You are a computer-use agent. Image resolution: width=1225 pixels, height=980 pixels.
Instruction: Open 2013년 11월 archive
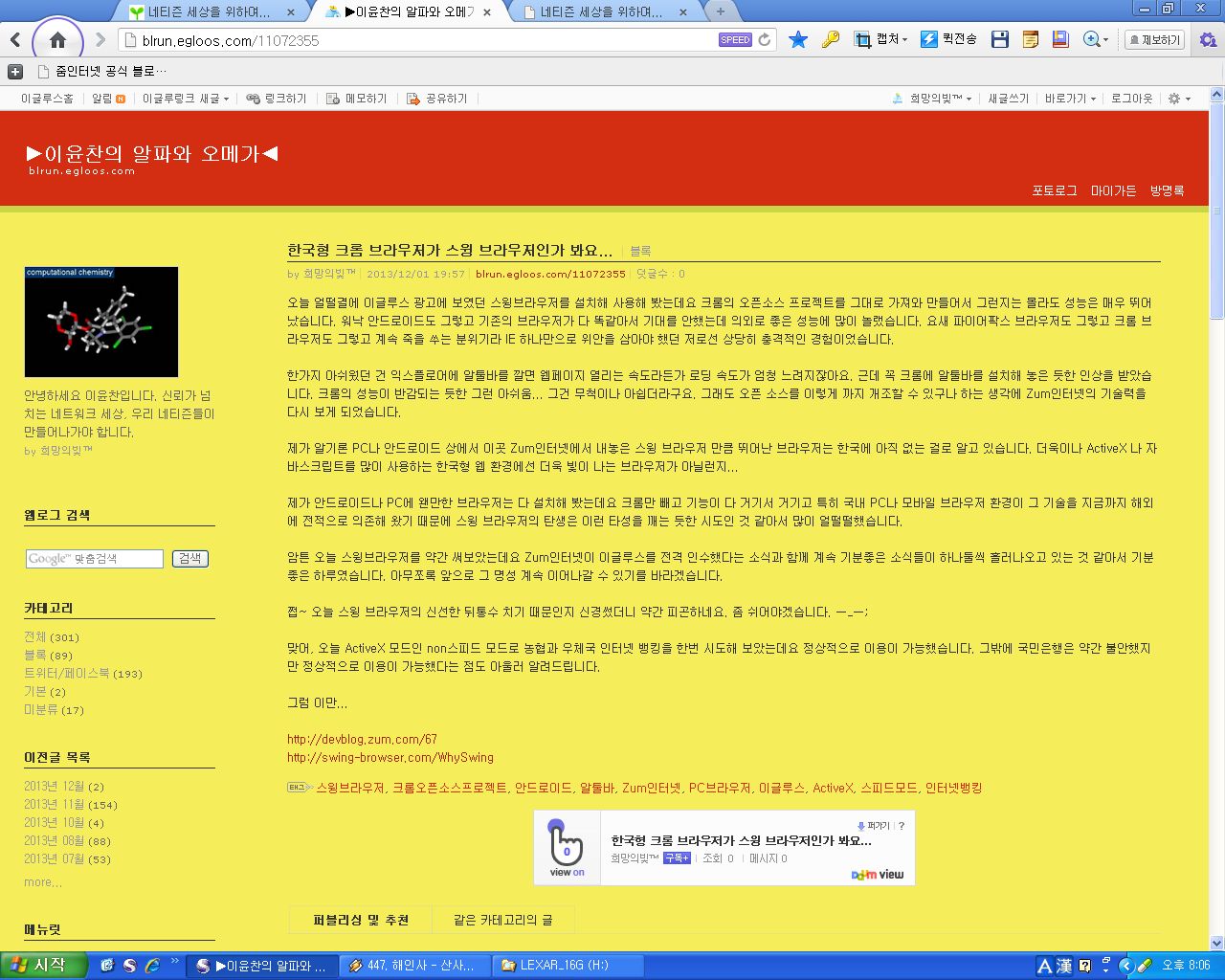coord(71,805)
